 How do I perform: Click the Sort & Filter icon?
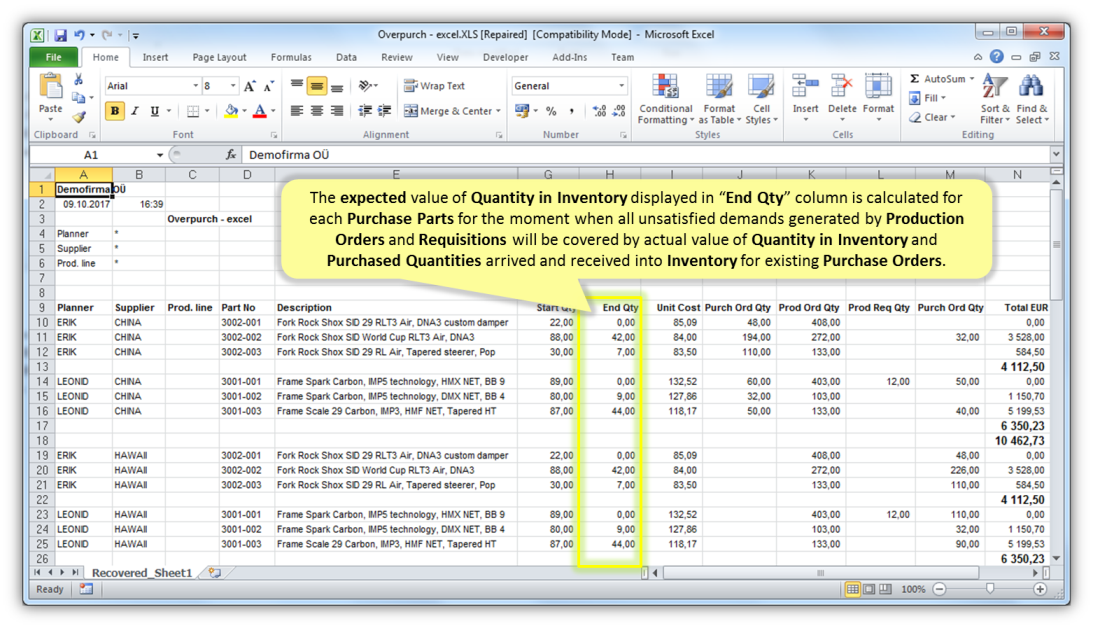994,87
